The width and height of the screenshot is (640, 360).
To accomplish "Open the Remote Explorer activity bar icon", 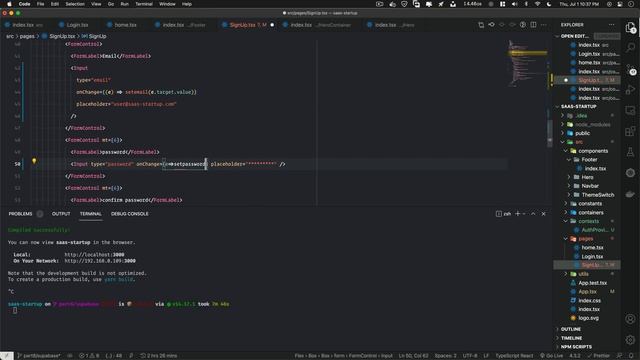I will [630, 110].
